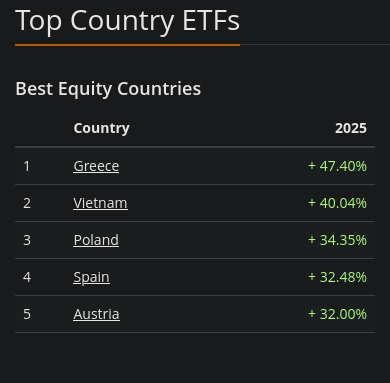Open the Vietnam country link
Image resolution: width=390 pixels, height=383 pixels.
100,203
